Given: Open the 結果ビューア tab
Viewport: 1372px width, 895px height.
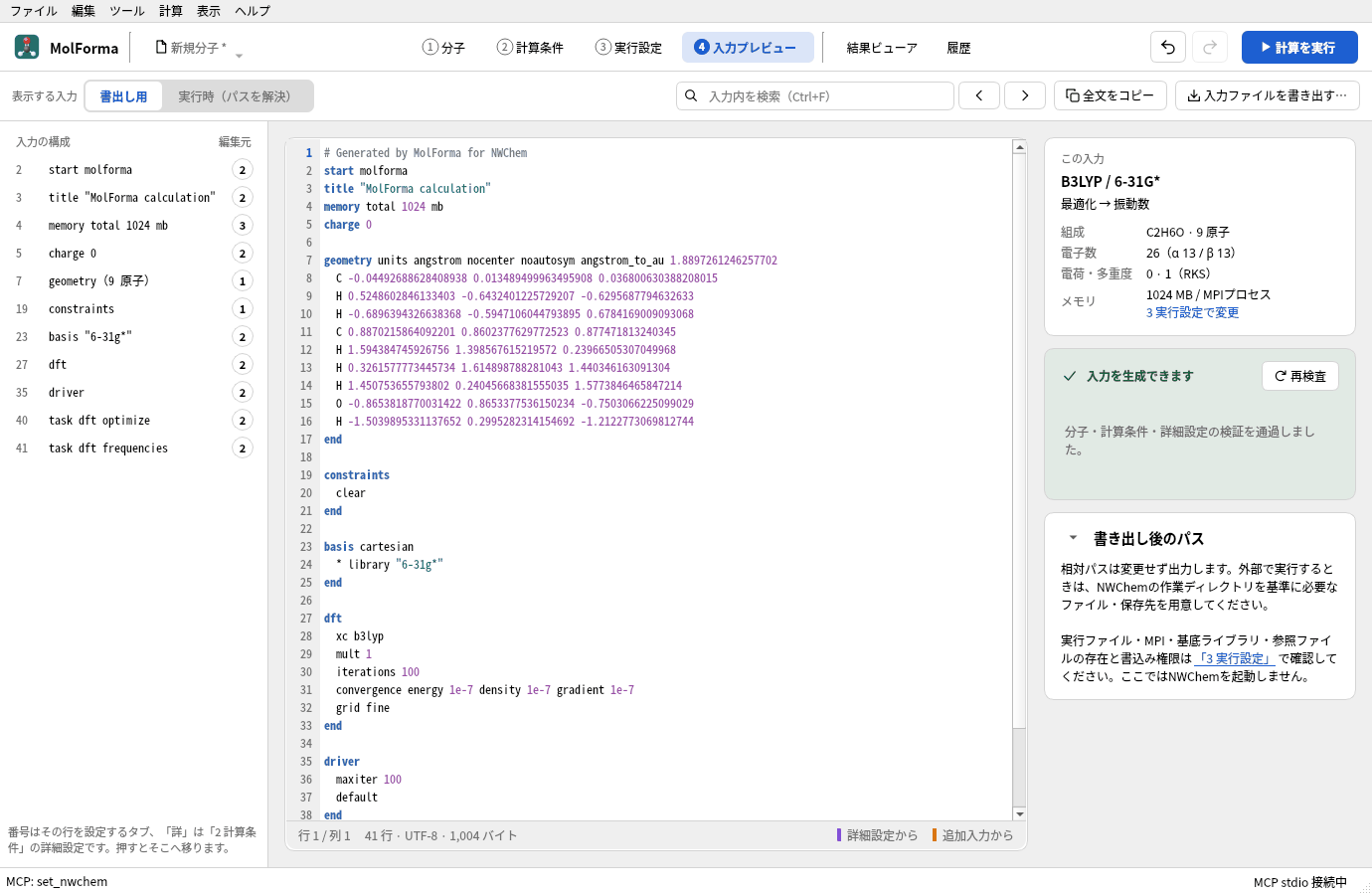Looking at the screenshot, I should (882, 48).
